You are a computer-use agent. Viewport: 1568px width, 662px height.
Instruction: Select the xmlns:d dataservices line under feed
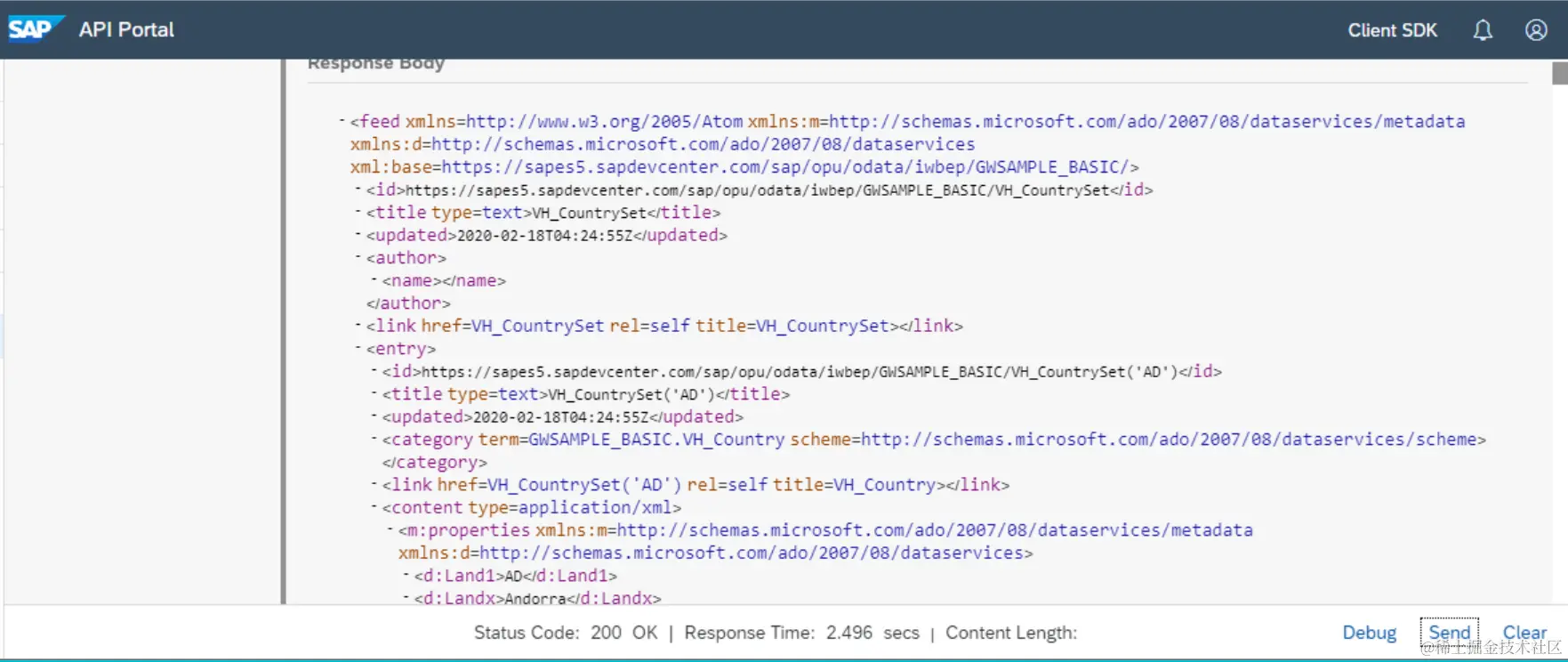pyautogui.click(x=663, y=144)
